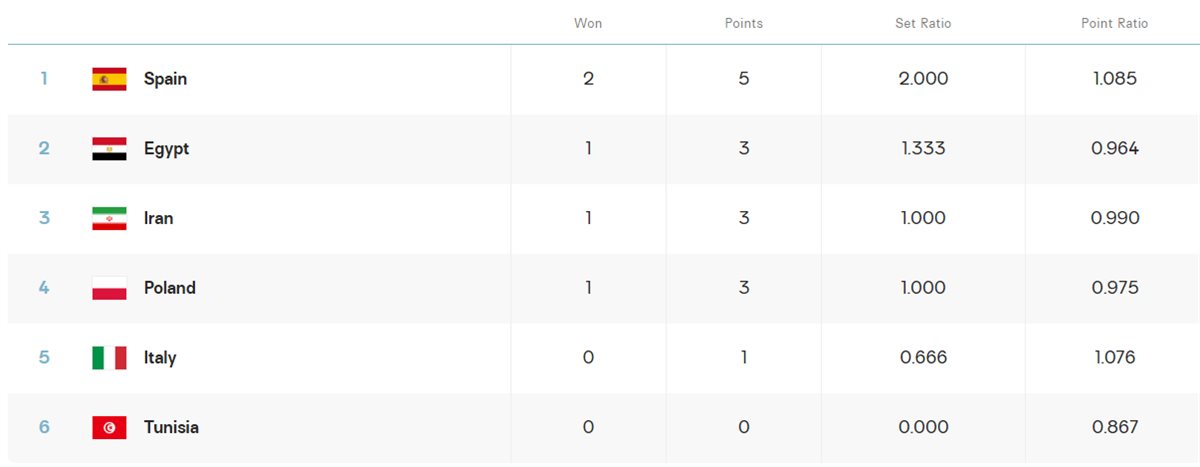Open the Egypt team link
This screenshot has width=1200, height=467.
pyautogui.click(x=166, y=149)
